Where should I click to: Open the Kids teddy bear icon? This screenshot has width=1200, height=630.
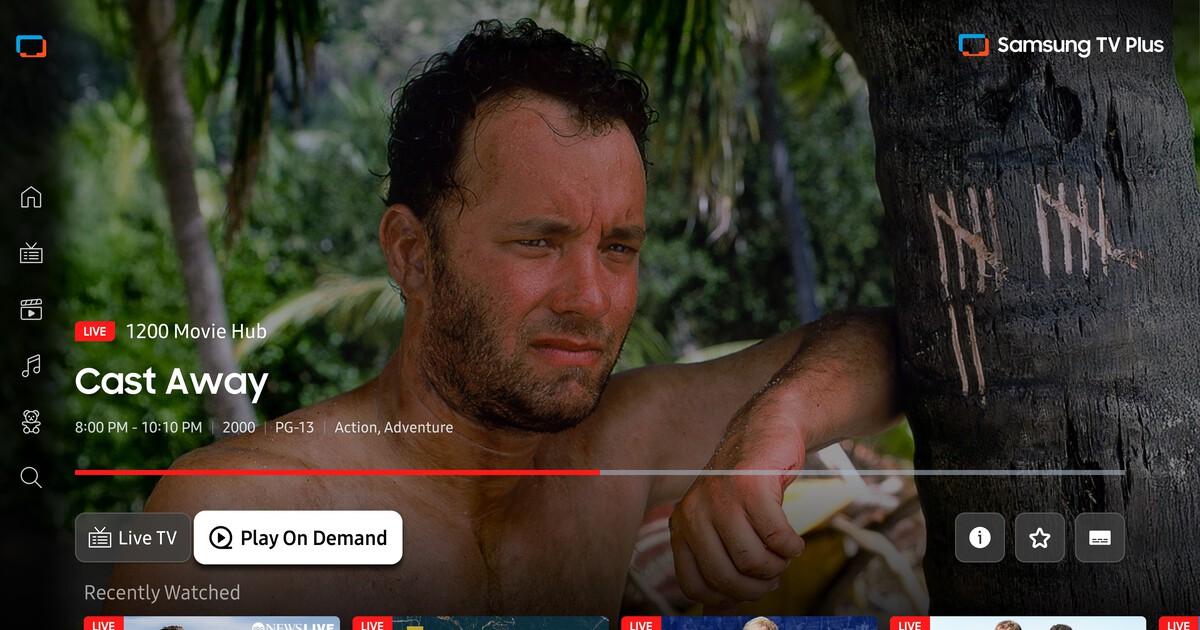pyautogui.click(x=31, y=422)
